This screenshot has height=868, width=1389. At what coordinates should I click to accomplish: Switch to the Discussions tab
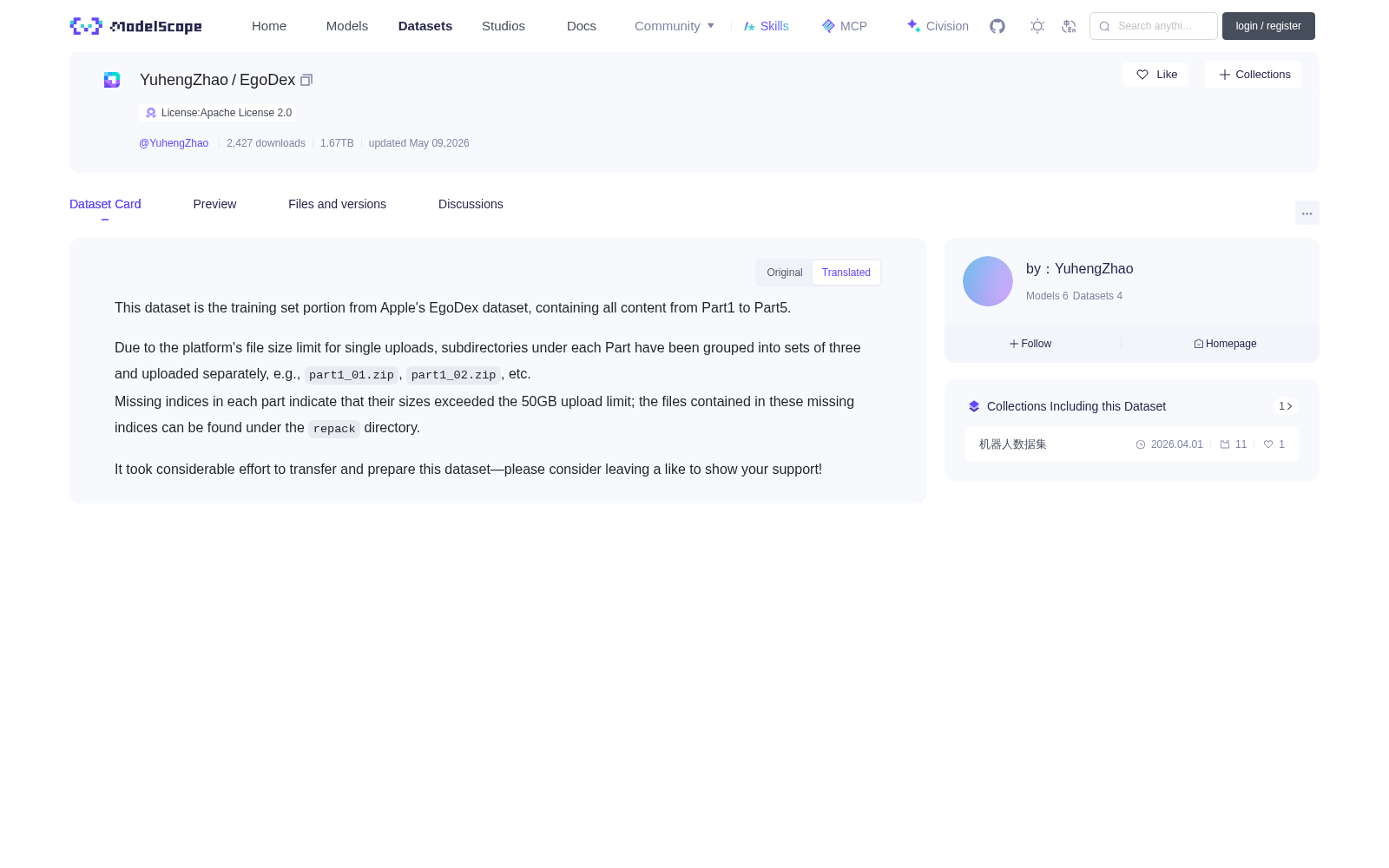click(x=471, y=204)
